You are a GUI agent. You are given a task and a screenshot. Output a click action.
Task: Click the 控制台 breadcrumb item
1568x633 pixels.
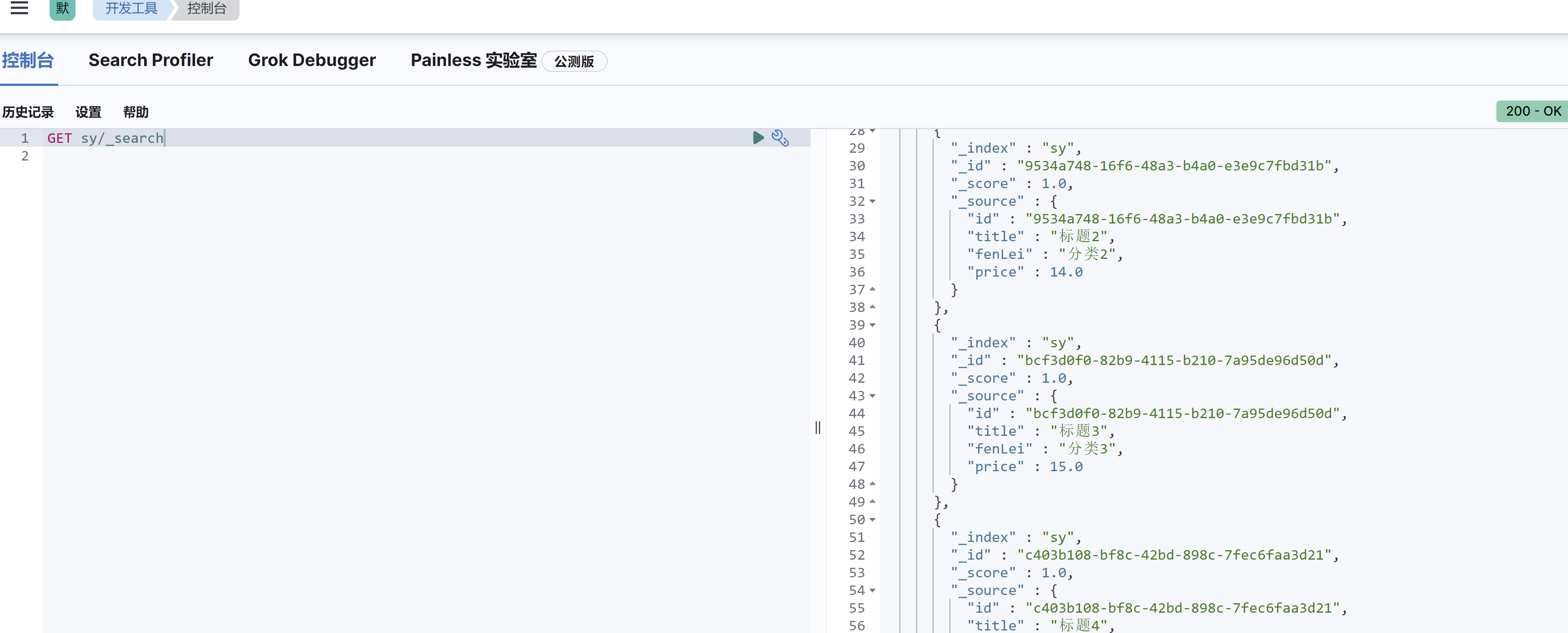click(206, 9)
